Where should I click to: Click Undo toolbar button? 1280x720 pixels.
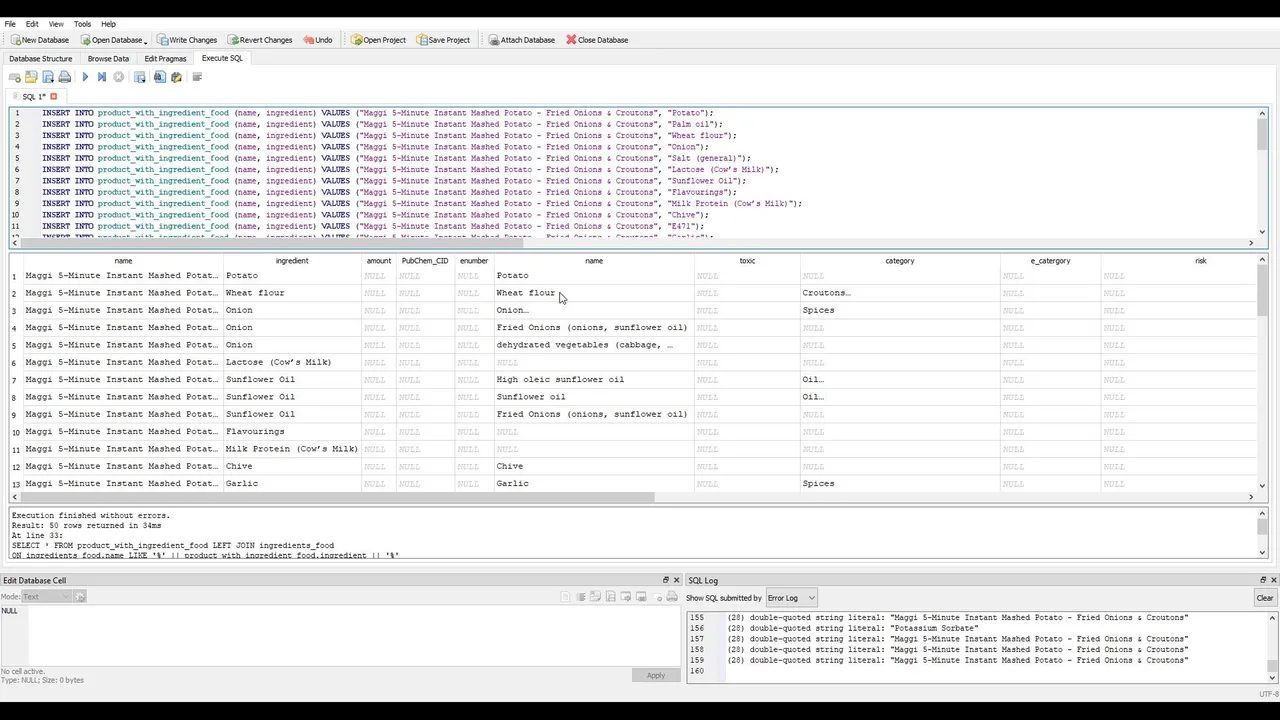pyautogui.click(x=317, y=40)
